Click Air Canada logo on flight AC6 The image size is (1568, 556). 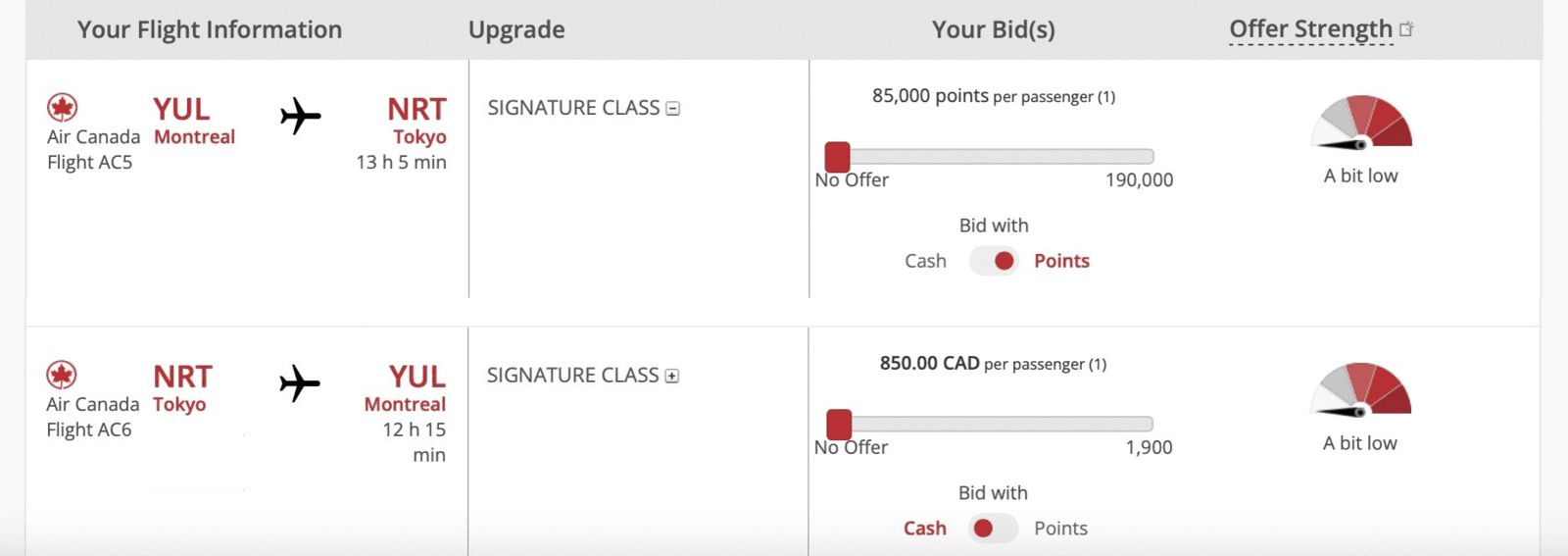point(62,375)
